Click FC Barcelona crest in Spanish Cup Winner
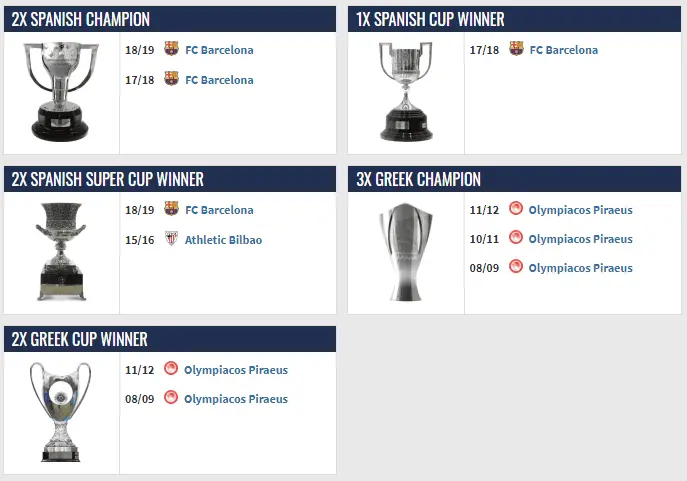This screenshot has width=687, height=481. click(516, 49)
